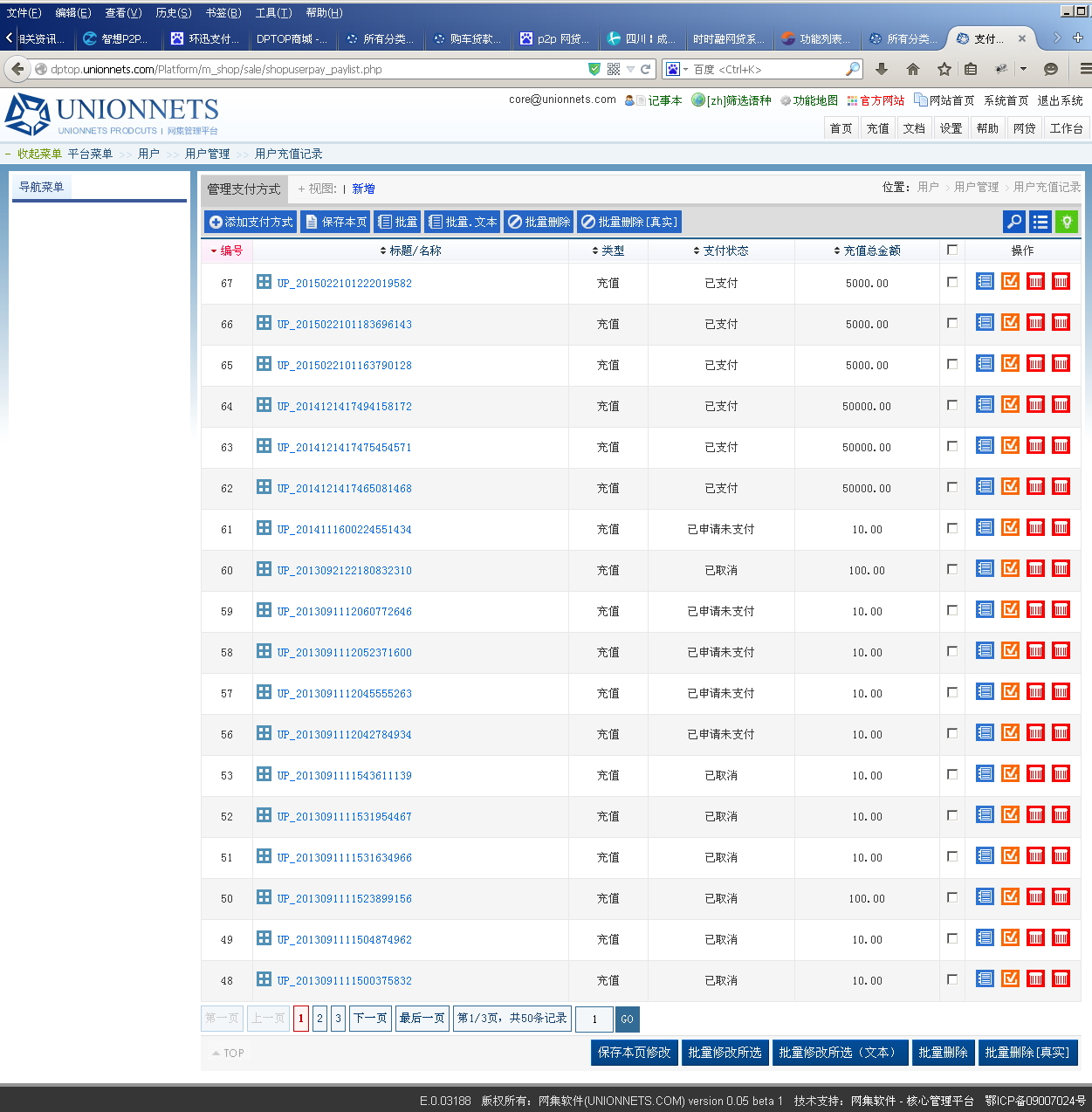Click the 添加支付方式 button
The height and width of the screenshot is (1112, 1092).
251,222
